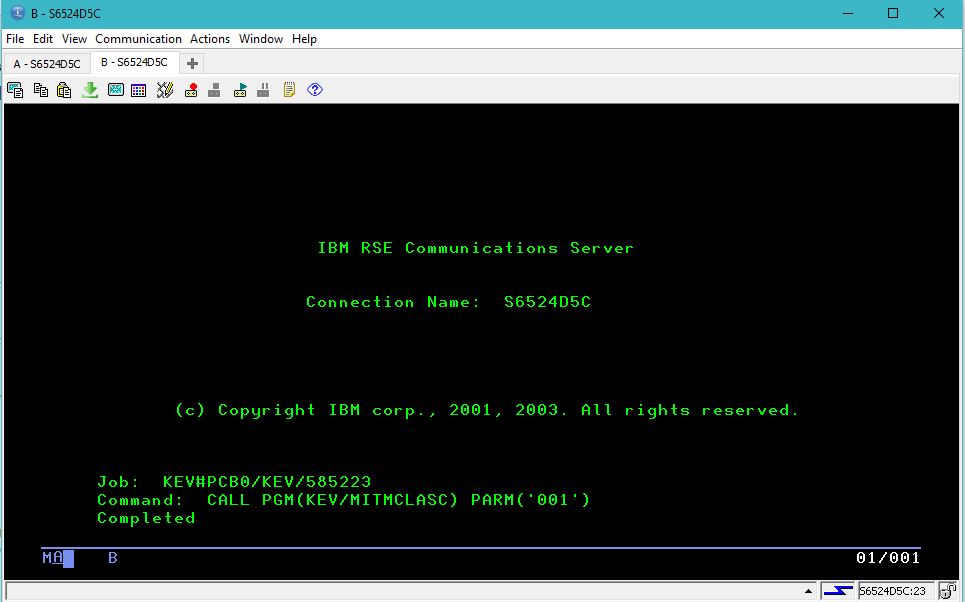Switch to the A - S6524D5C tab
This screenshot has width=965, height=602.
(x=47, y=63)
